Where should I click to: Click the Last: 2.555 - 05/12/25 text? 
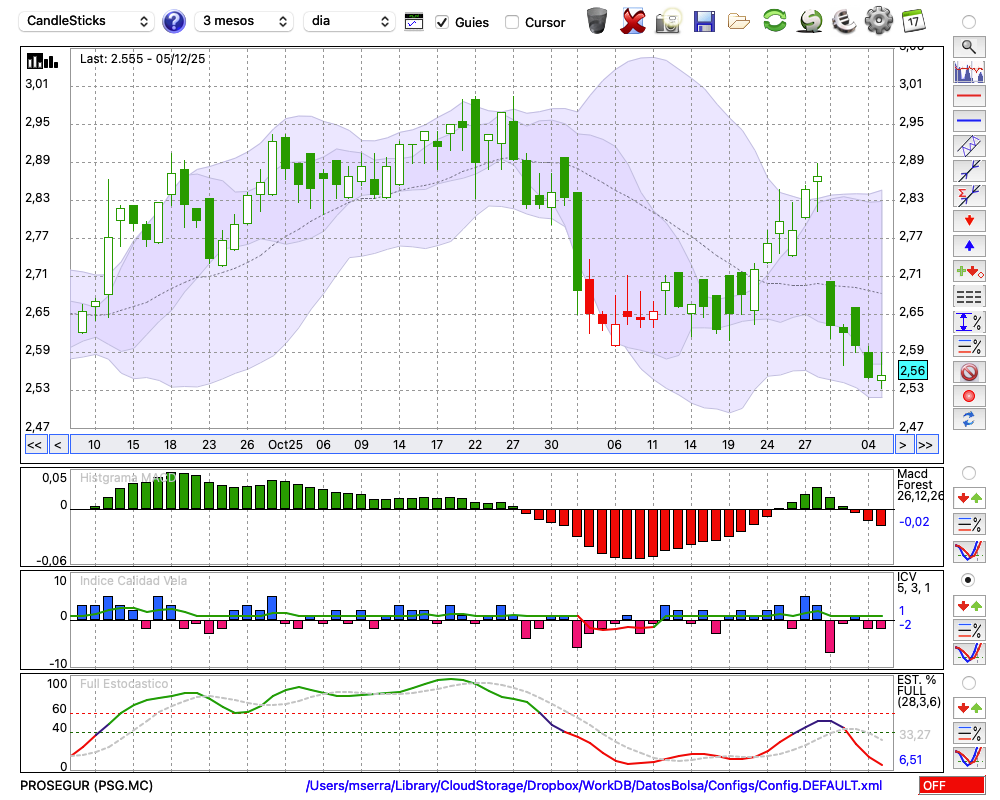tap(142, 59)
